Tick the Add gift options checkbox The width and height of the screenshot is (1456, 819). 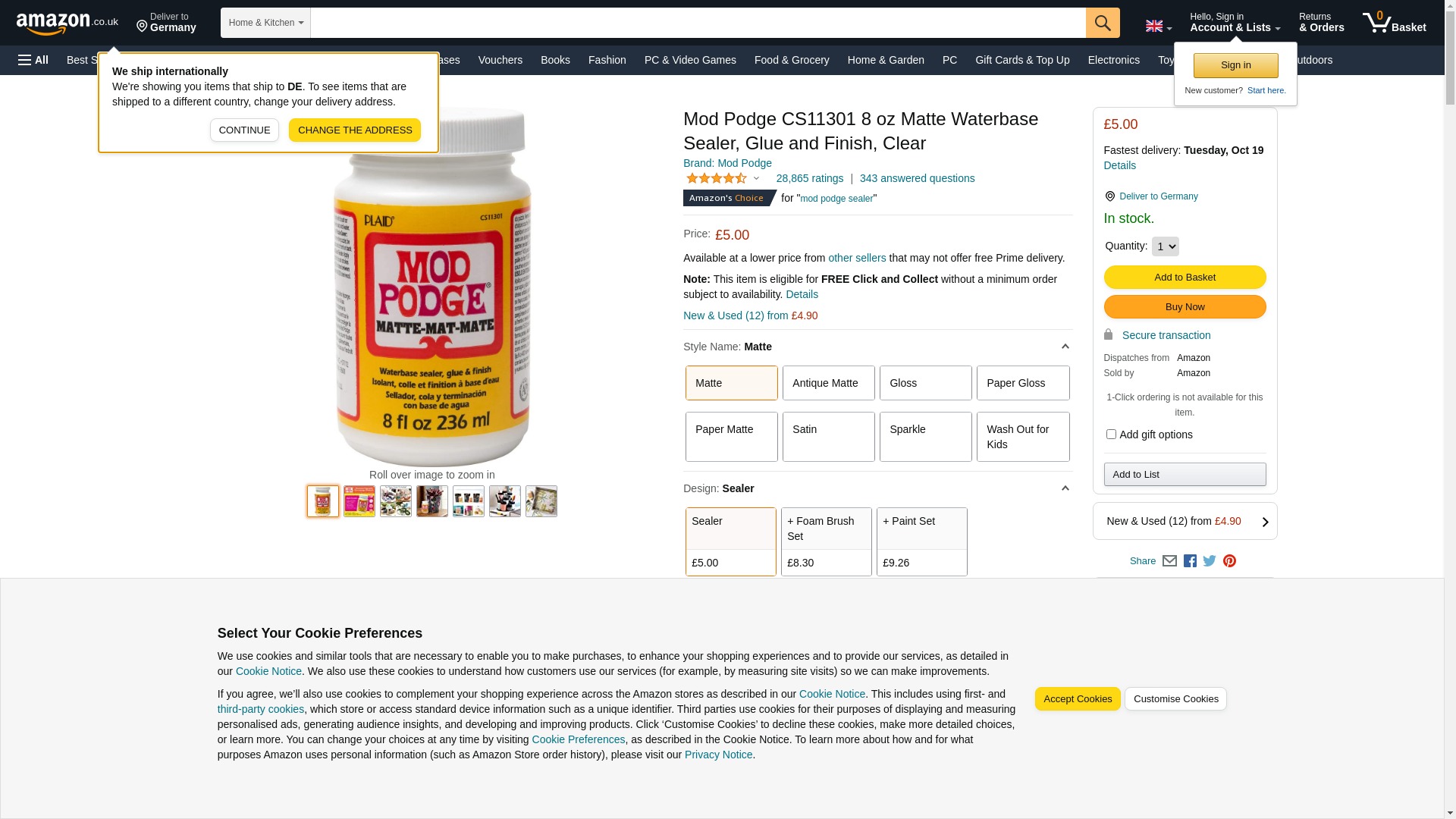(x=1111, y=435)
